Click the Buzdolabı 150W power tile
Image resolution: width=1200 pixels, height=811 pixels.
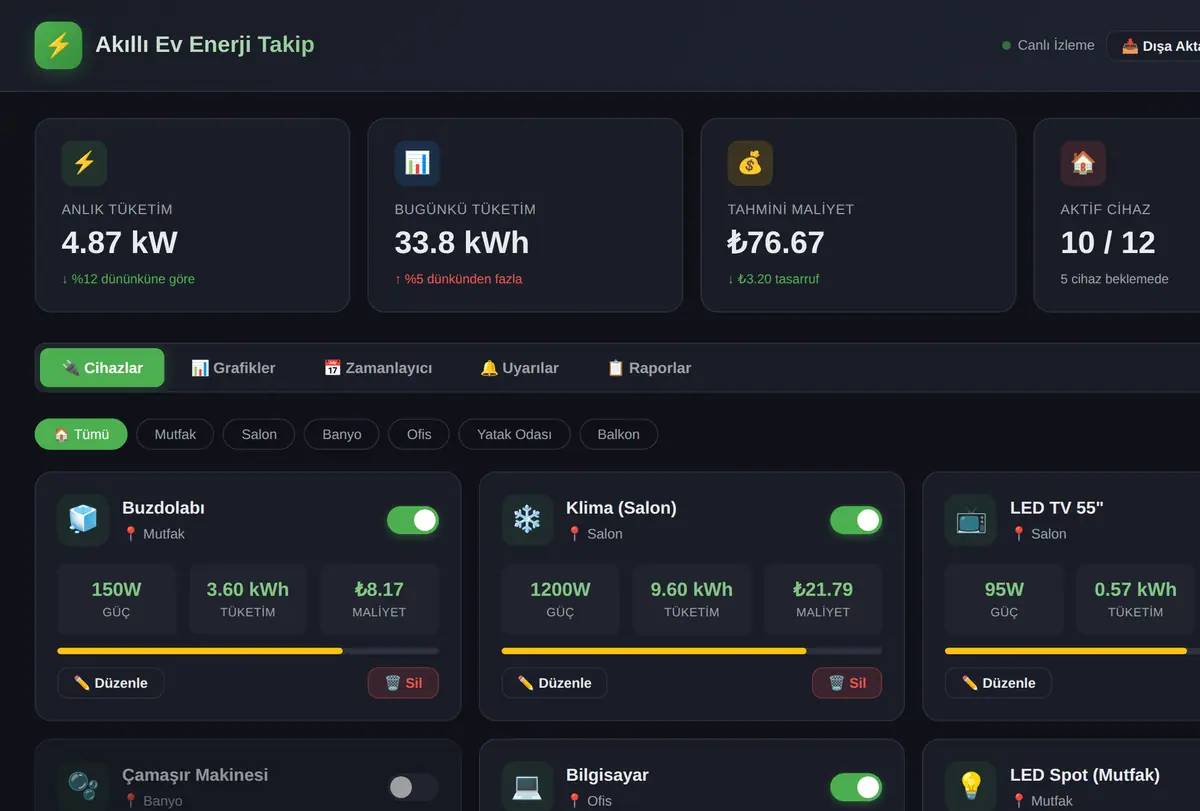click(117, 599)
